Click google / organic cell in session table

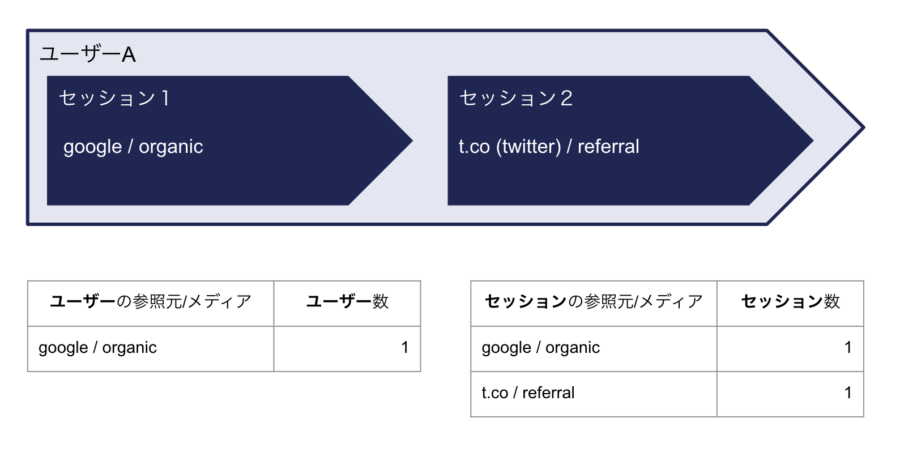point(541,348)
